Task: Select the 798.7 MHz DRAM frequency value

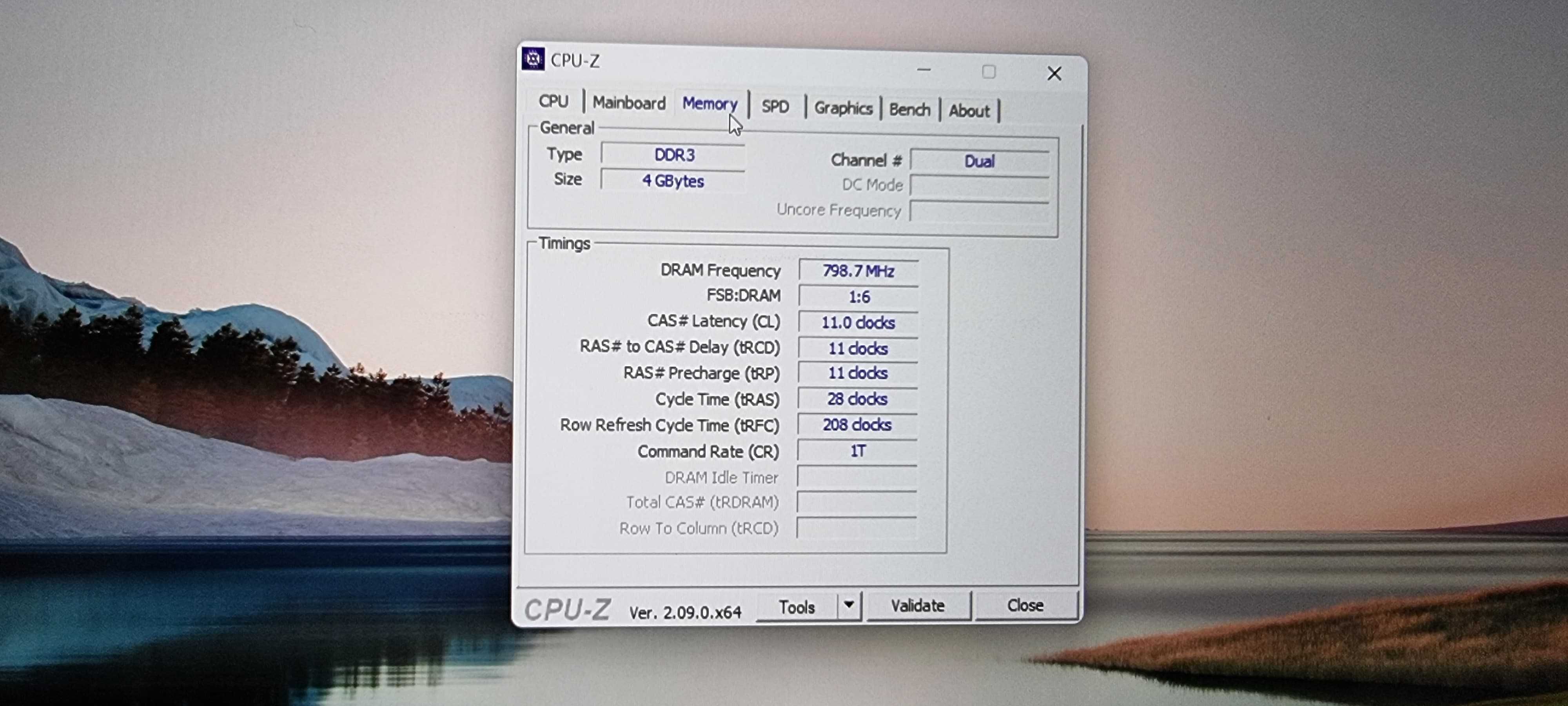Action: tap(858, 271)
